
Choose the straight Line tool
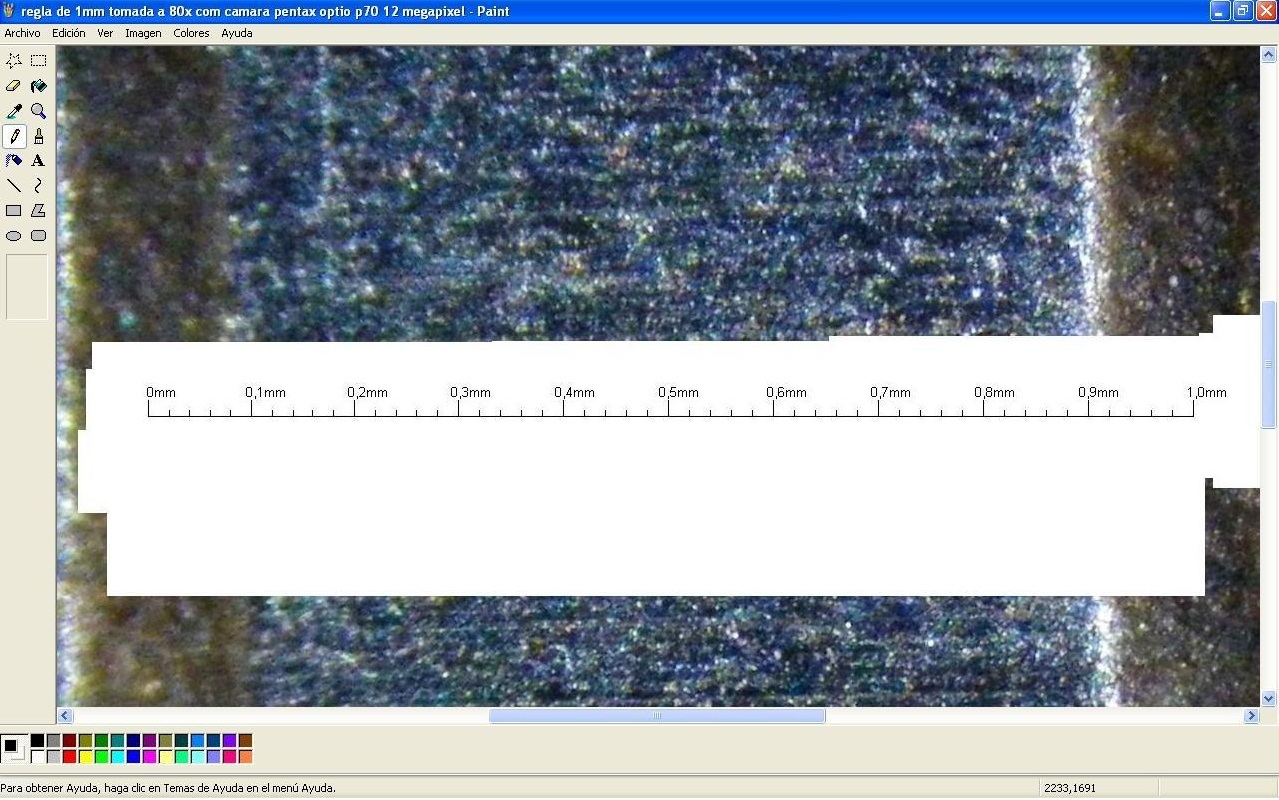point(14,185)
